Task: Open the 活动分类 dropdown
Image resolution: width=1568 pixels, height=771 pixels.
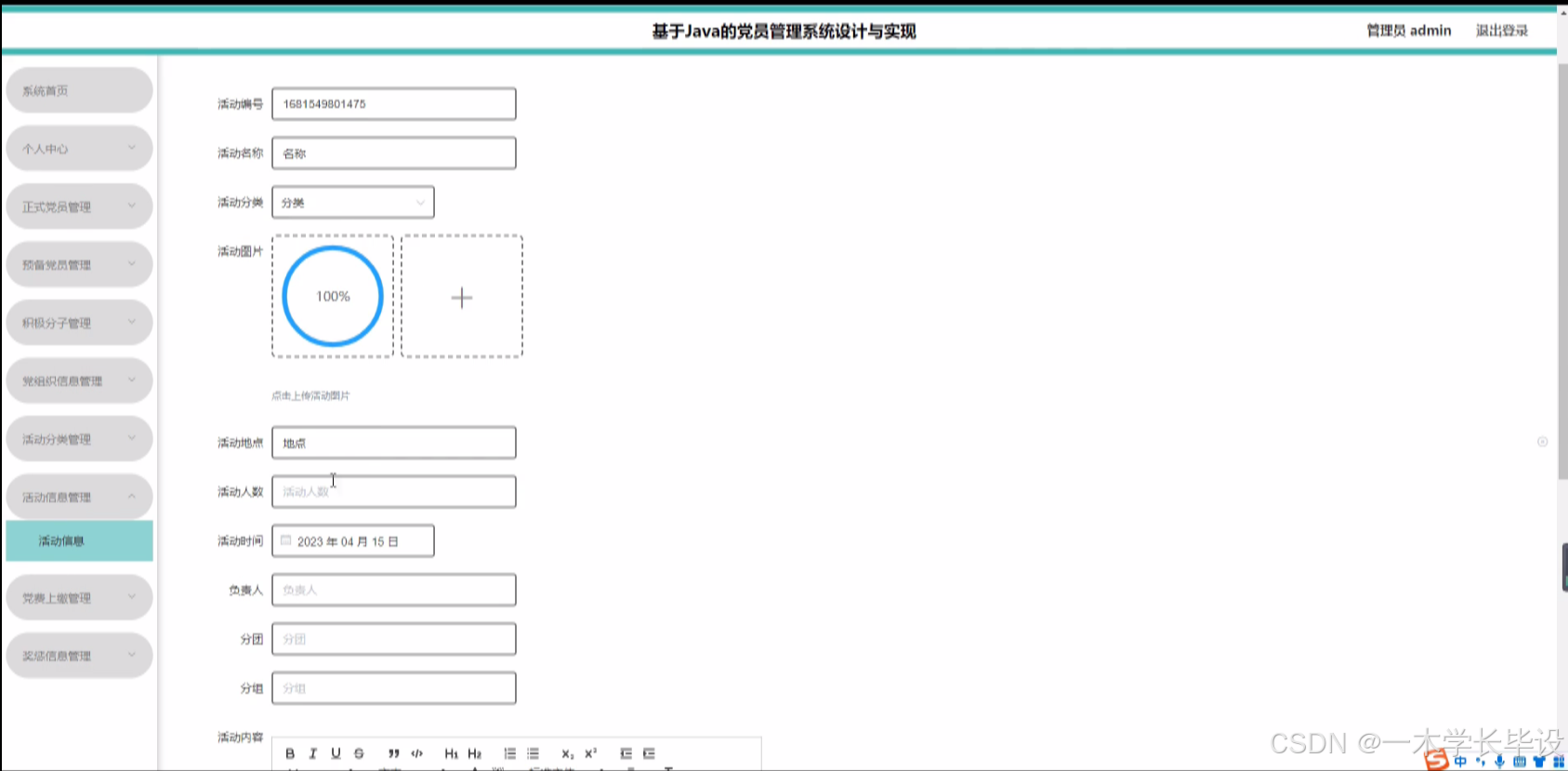Action: [x=353, y=202]
